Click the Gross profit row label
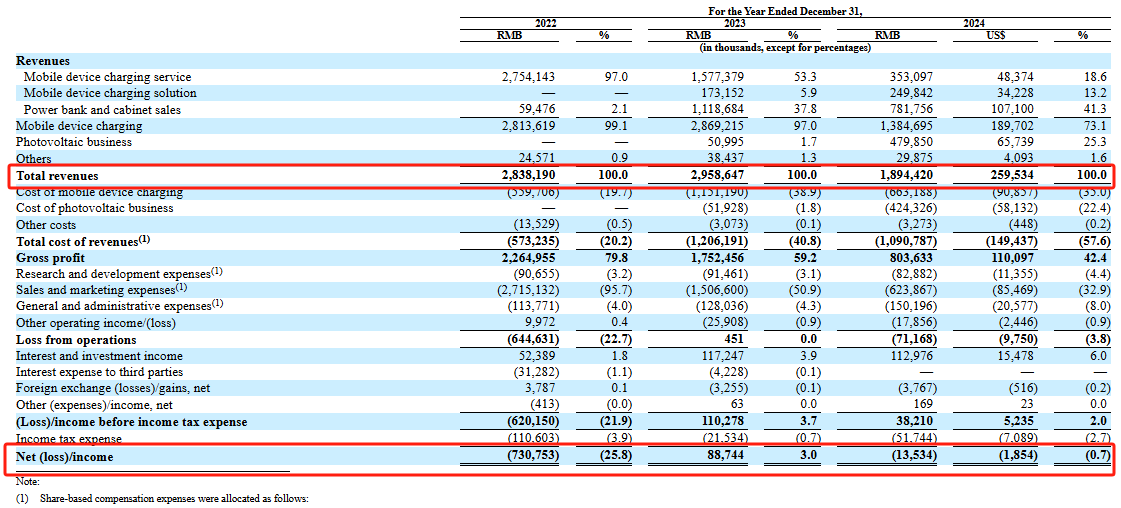The image size is (1121, 508). (x=48, y=258)
